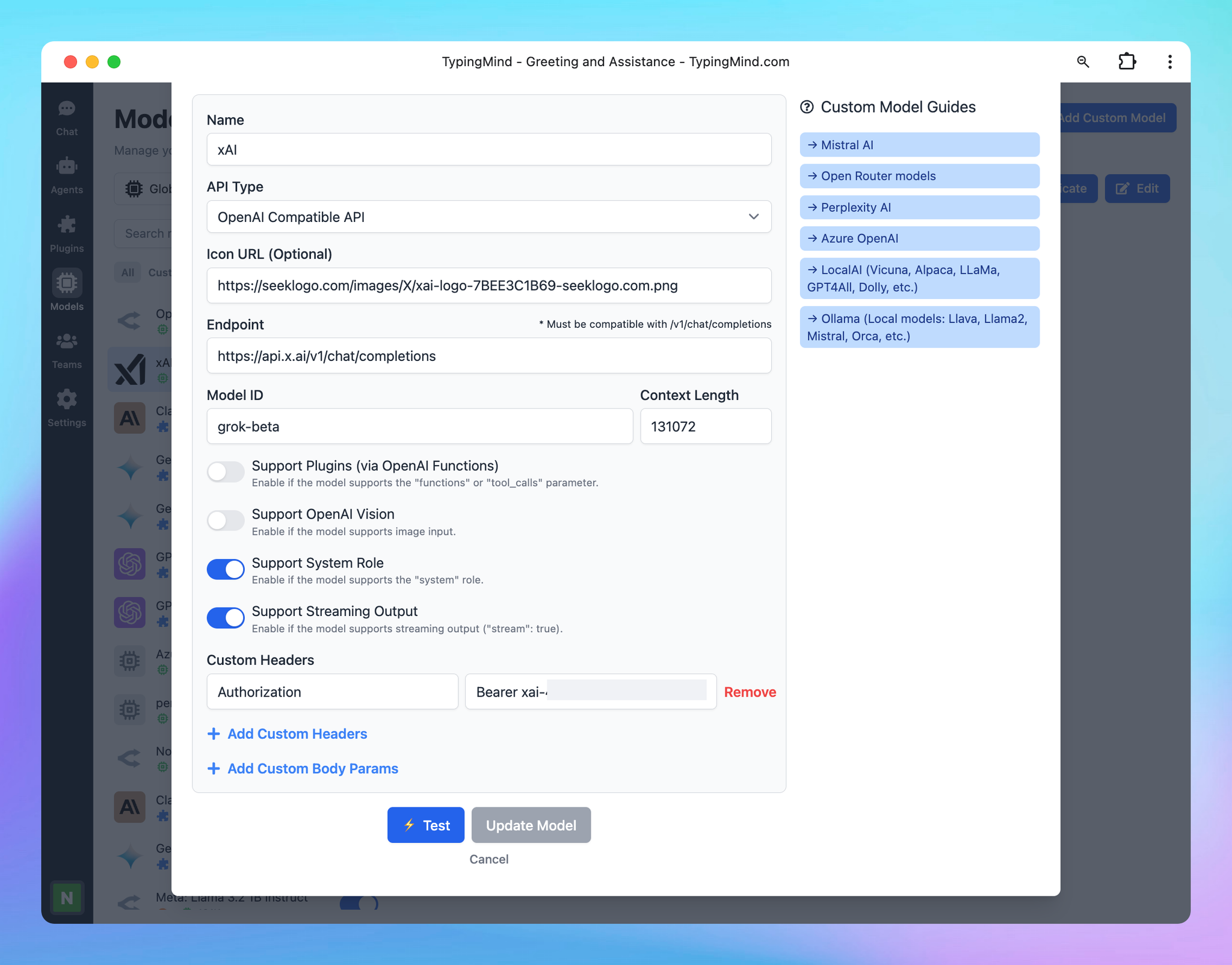The height and width of the screenshot is (965, 1232).
Task: Open the Perplexity AI guide
Action: coord(920,208)
